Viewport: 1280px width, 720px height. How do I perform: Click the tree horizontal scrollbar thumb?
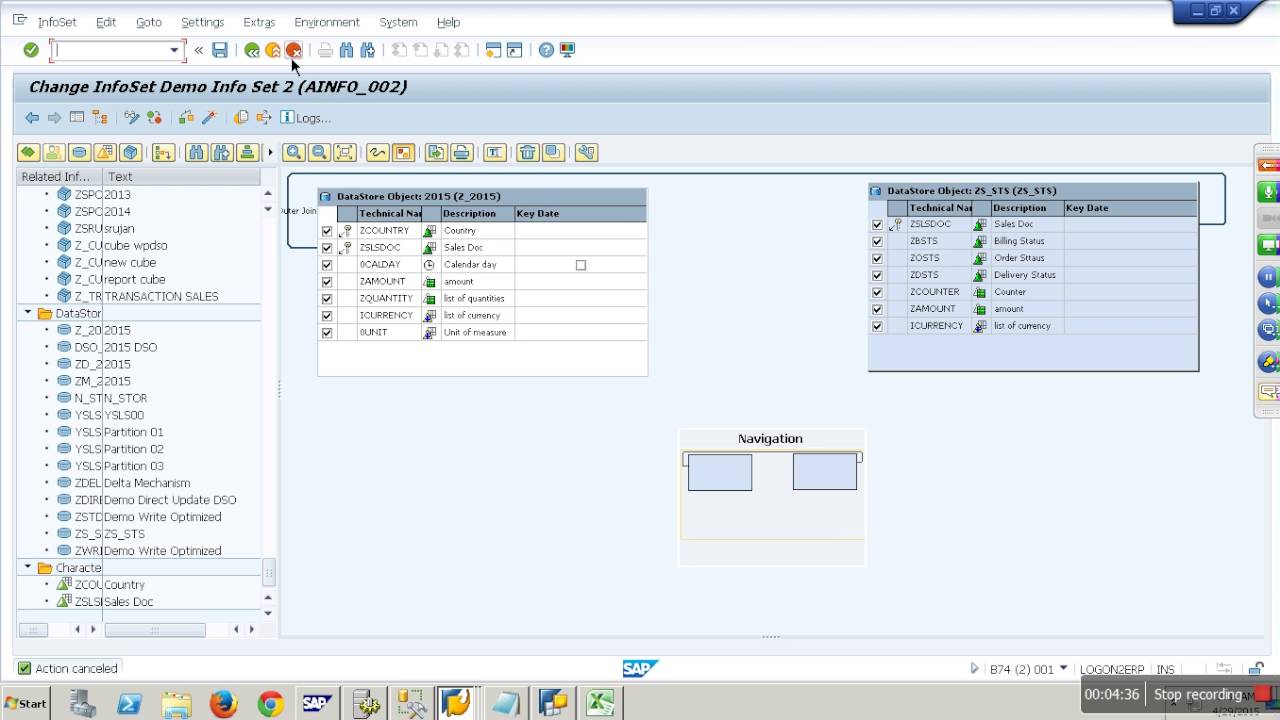tap(155, 629)
